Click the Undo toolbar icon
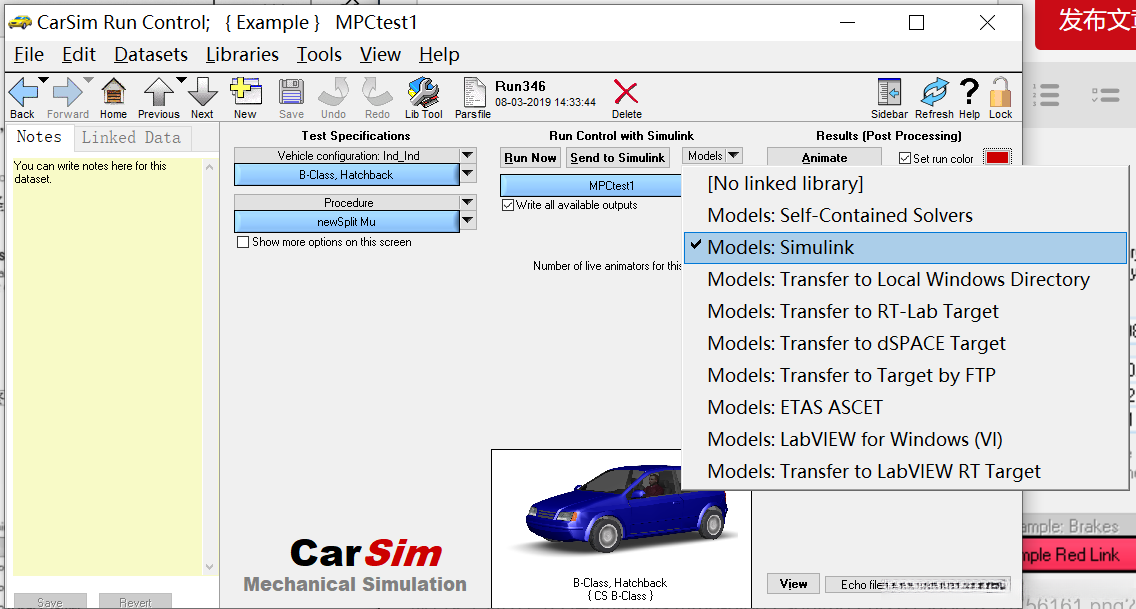 333,92
